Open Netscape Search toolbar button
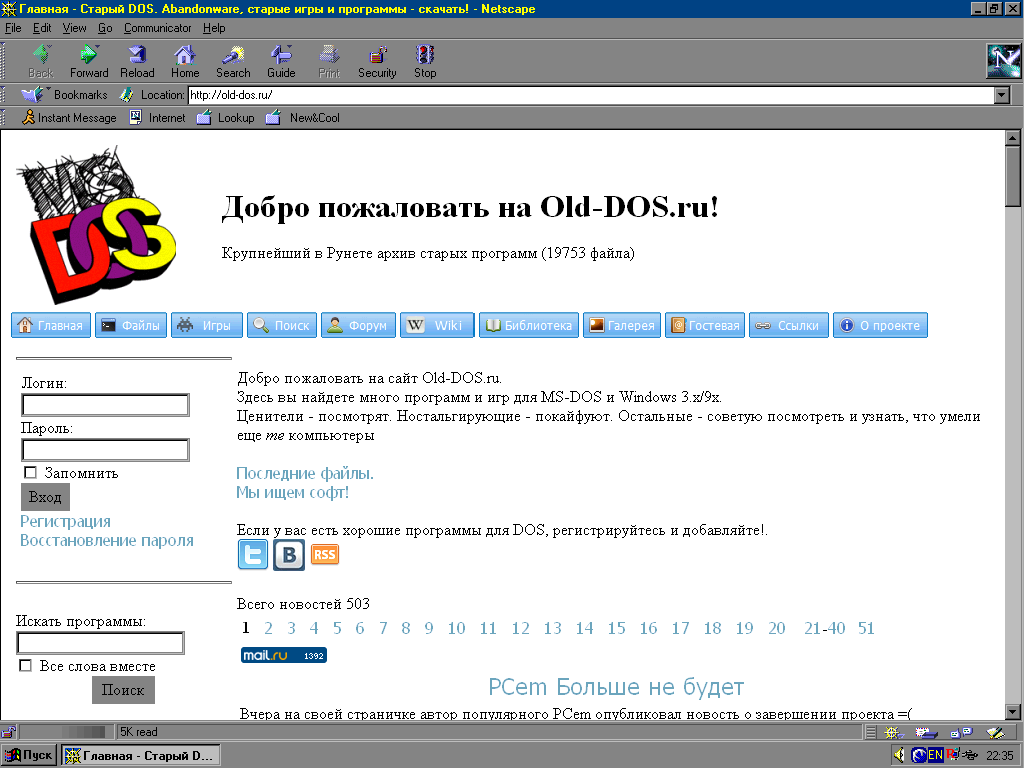 click(x=233, y=61)
